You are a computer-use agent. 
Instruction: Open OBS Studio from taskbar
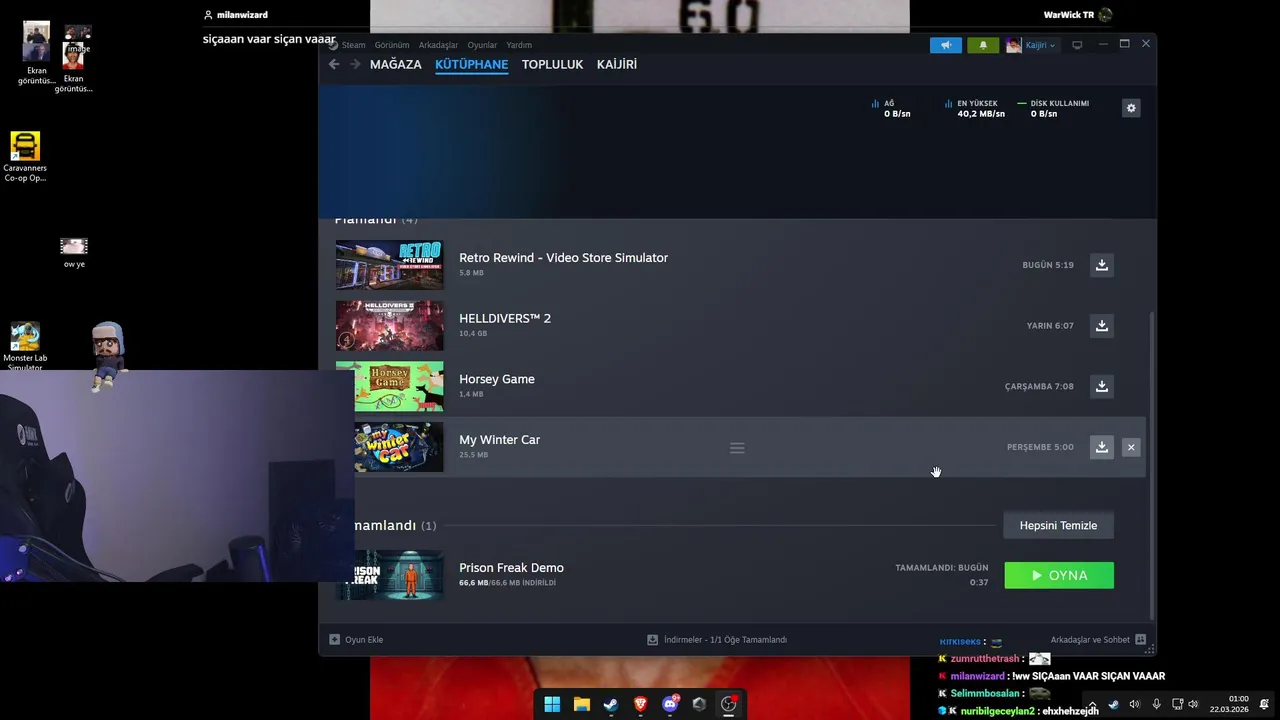[728, 704]
